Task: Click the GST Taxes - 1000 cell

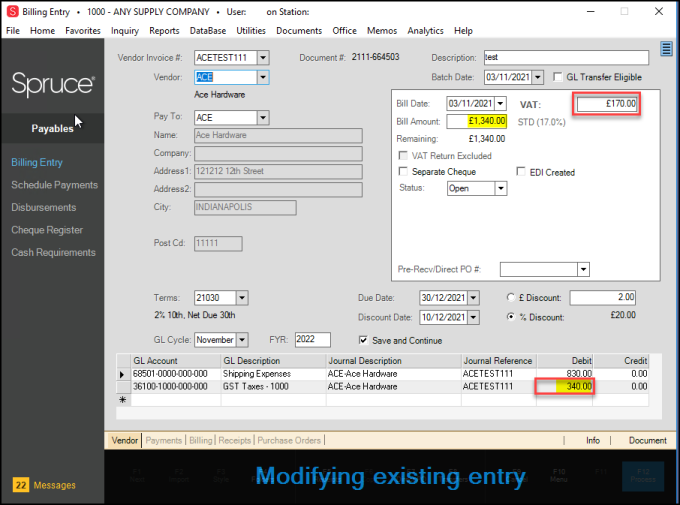Action: click(273, 386)
